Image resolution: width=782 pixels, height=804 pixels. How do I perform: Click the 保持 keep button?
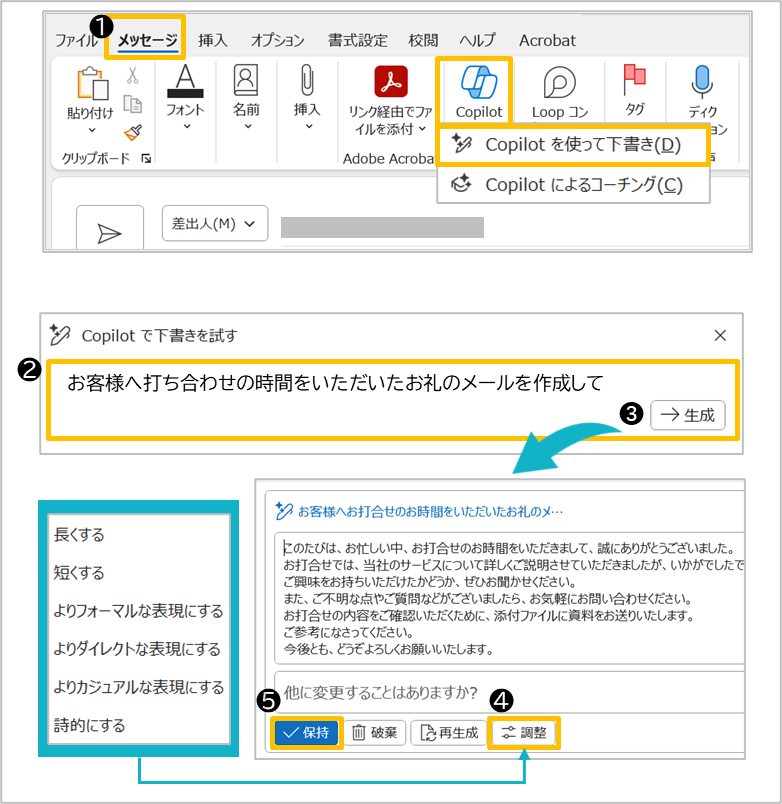306,733
